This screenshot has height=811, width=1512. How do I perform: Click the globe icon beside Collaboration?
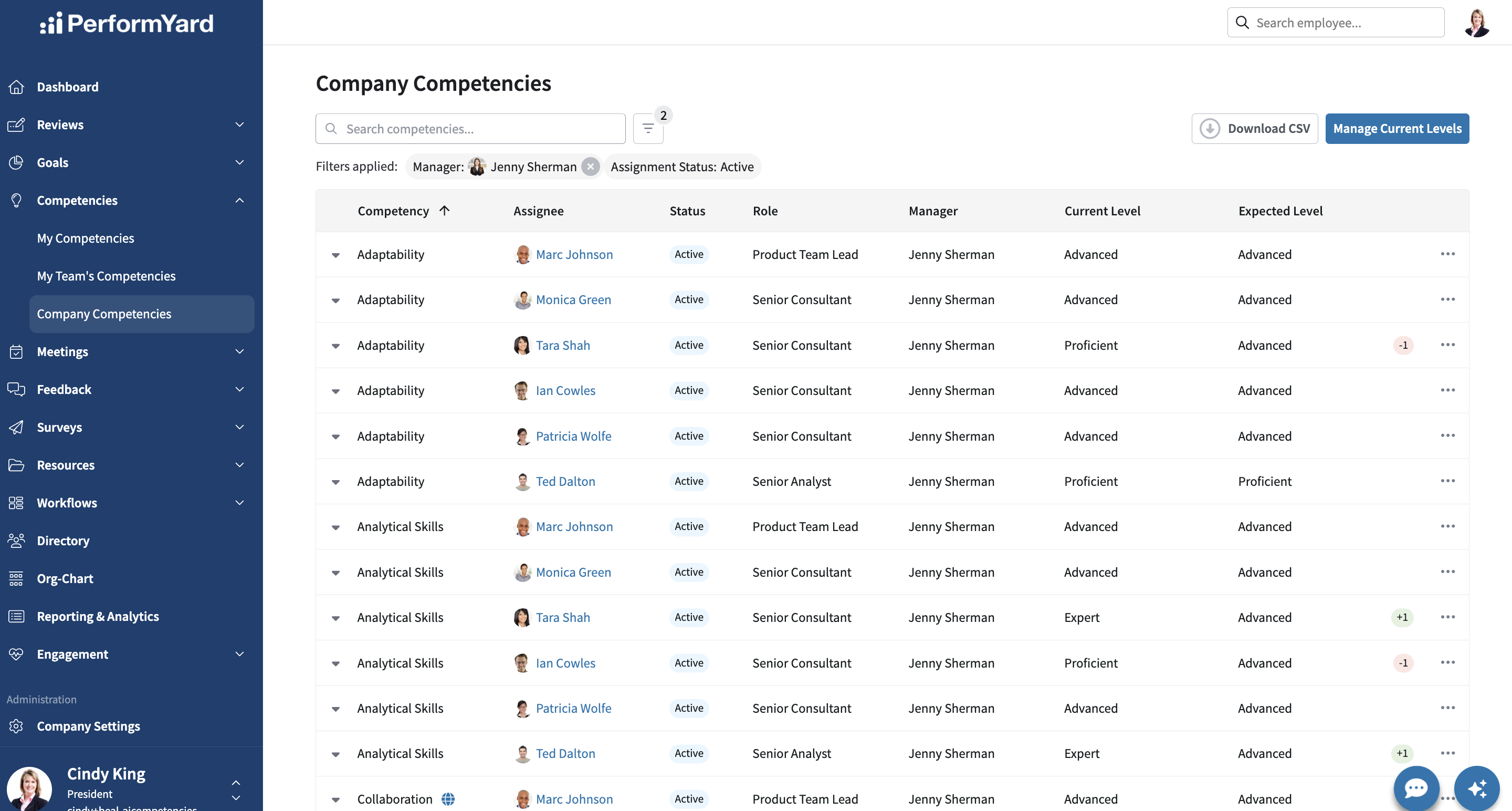pyautogui.click(x=448, y=799)
